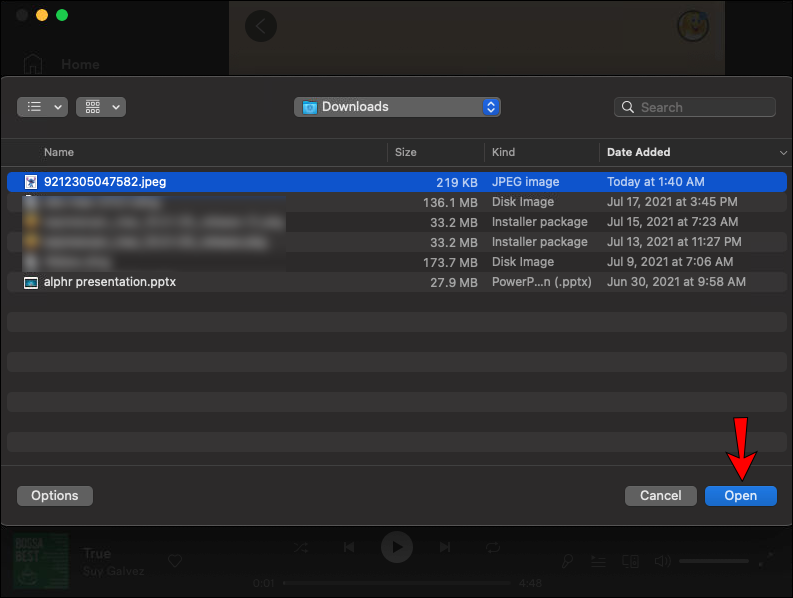Open Spotify Home in sidebar
The width and height of the screenshot is (793, 598).
[80, 64]
